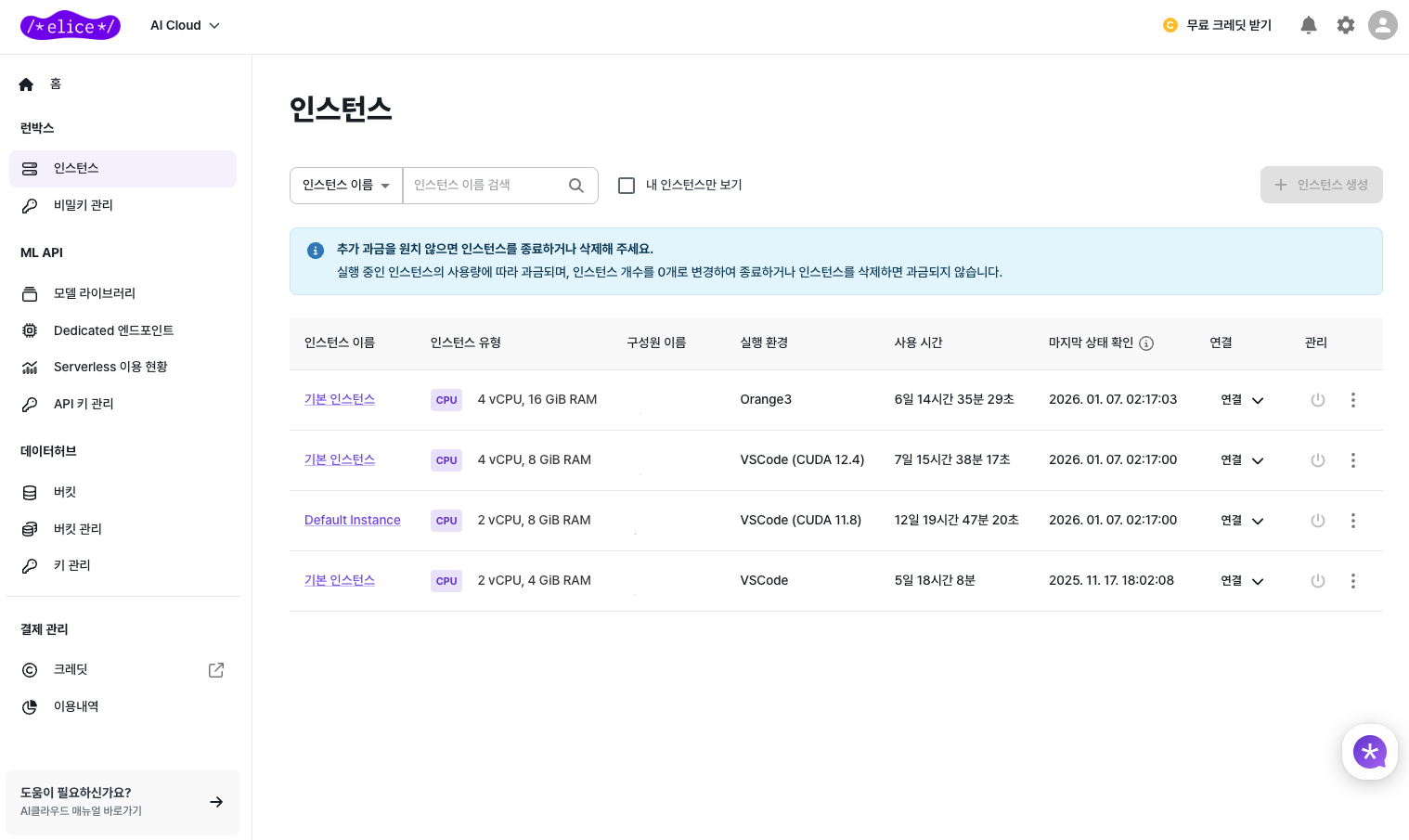
Task: Open API 키 관리
Action: [x=84, y=404]
